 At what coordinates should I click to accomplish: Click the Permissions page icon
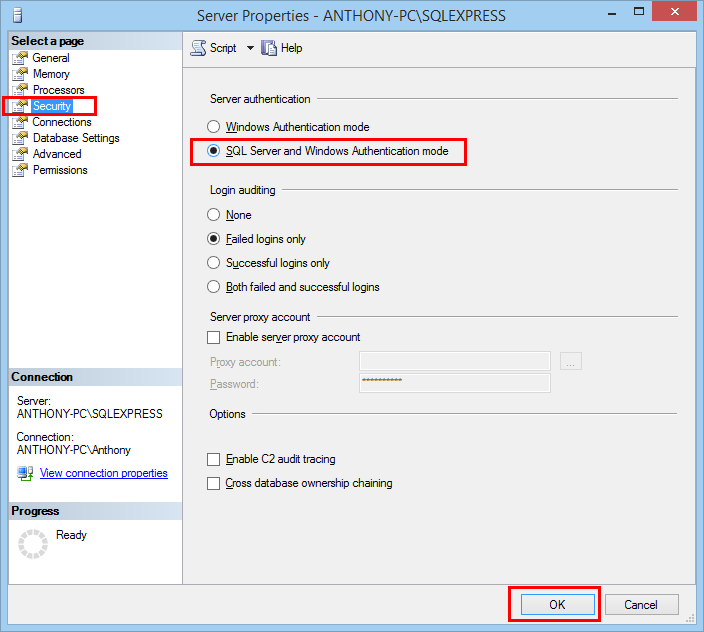click(20, 170)
